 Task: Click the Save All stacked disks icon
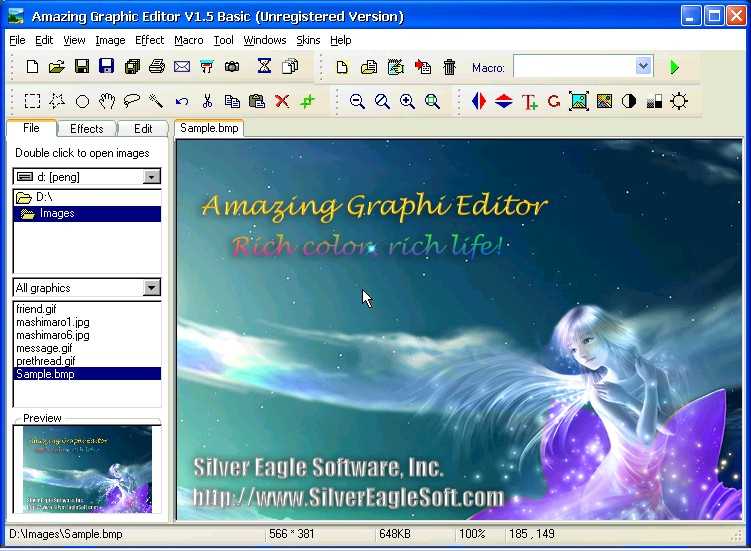coord(132,66)
